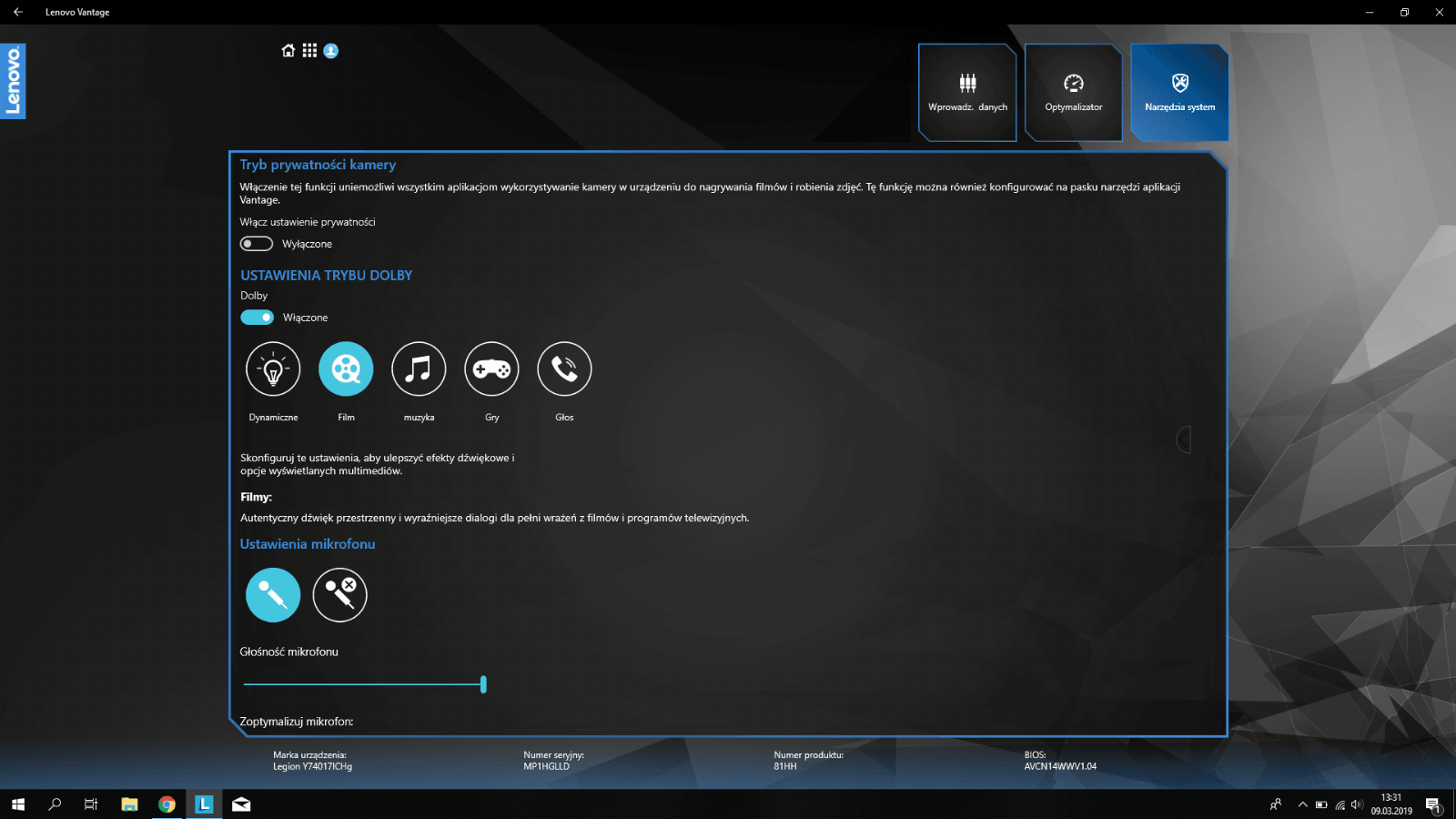Open the user profile icon
This screenshot has height=819, width=1456.
tap(331, 51)
